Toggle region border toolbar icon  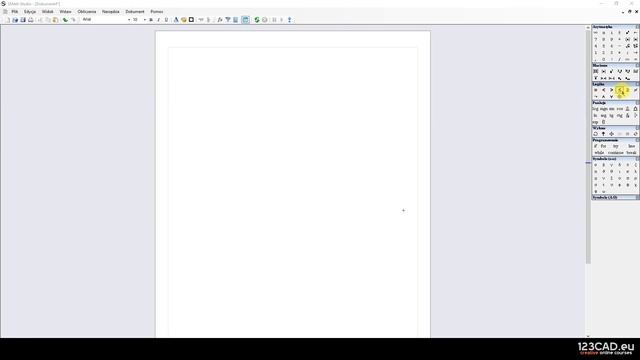coord(191,20)
